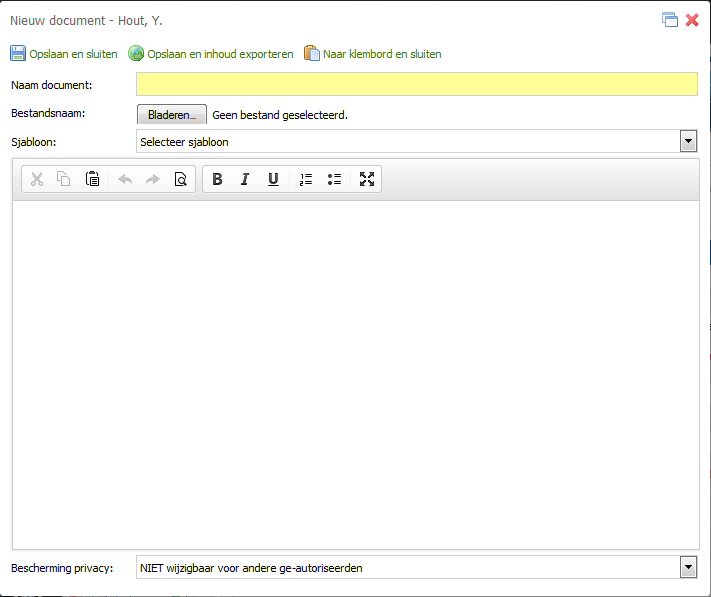Screen dimensions: 711x597
Task: Click the Copy icon in editor toolbar
Action: coord(64,179)
